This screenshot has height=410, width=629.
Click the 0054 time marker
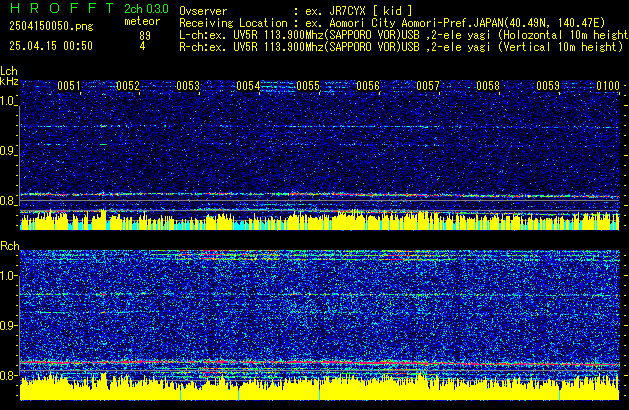coord(248,86)
